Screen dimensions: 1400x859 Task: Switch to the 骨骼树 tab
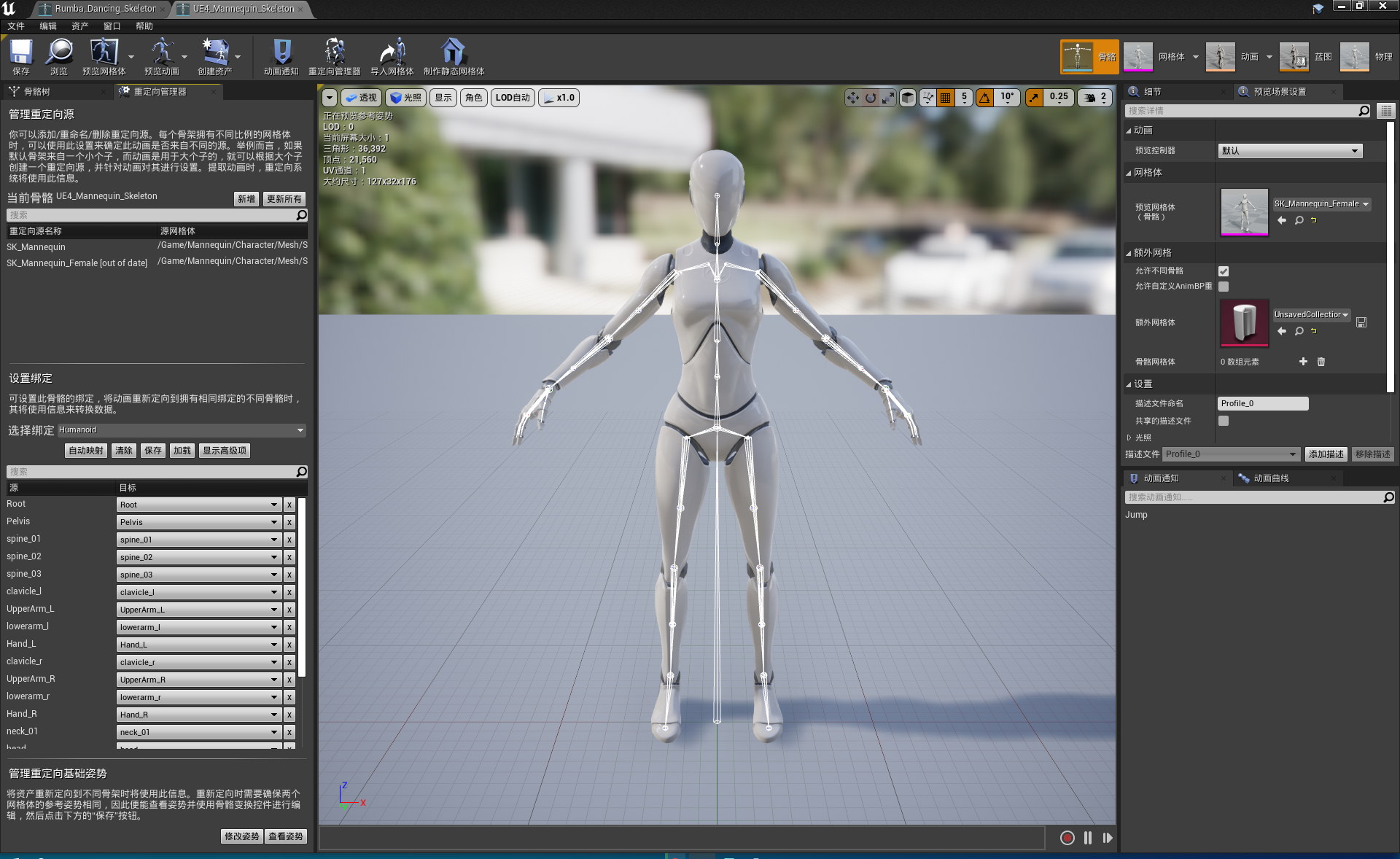click(x=36, y=92)
